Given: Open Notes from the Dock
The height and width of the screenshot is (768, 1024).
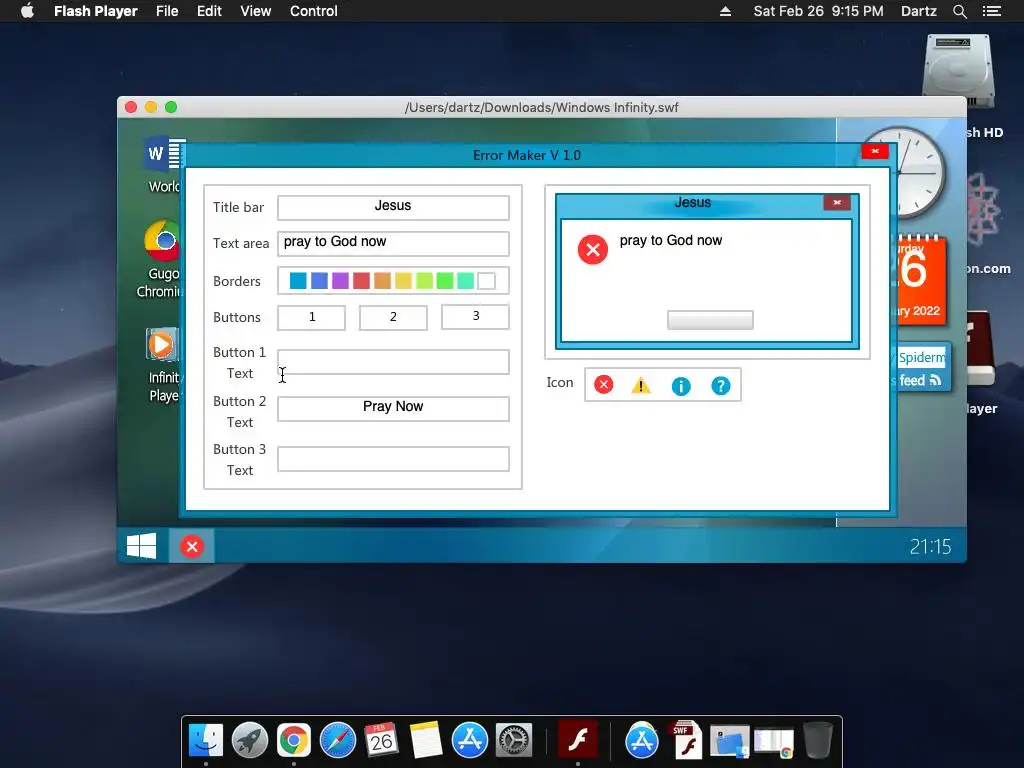Looking at the screenshot, I should point(426,741).
